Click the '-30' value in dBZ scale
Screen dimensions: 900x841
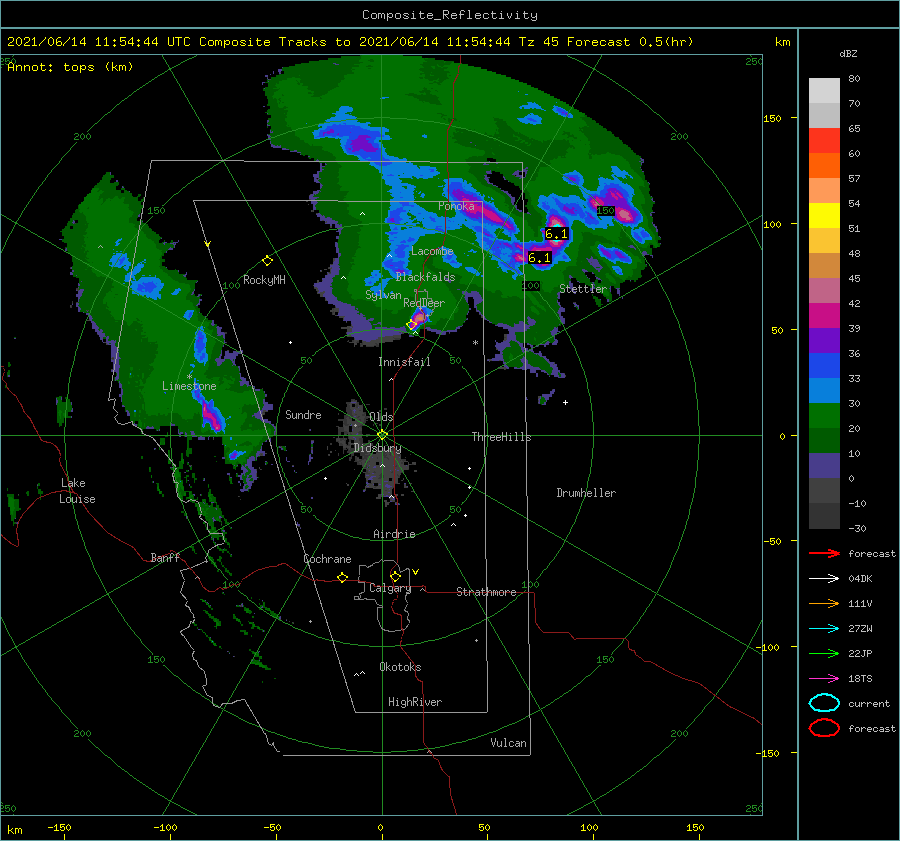857,528
